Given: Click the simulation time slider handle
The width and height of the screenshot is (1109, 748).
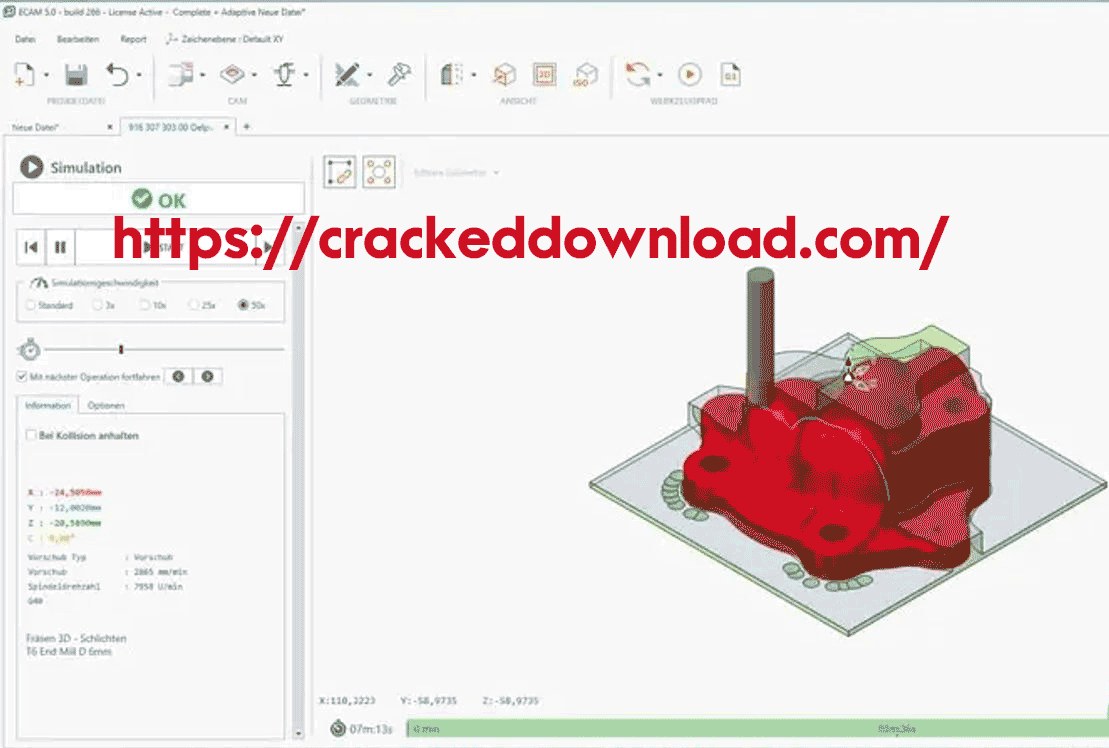Looking at the screenshot, I should pos(121,350).
